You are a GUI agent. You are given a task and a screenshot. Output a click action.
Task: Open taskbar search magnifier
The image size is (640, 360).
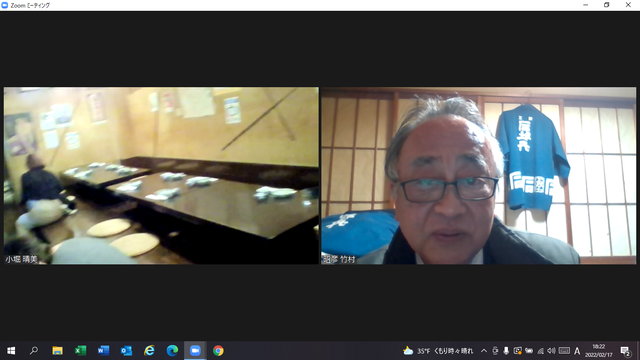[x=34, y=351]
